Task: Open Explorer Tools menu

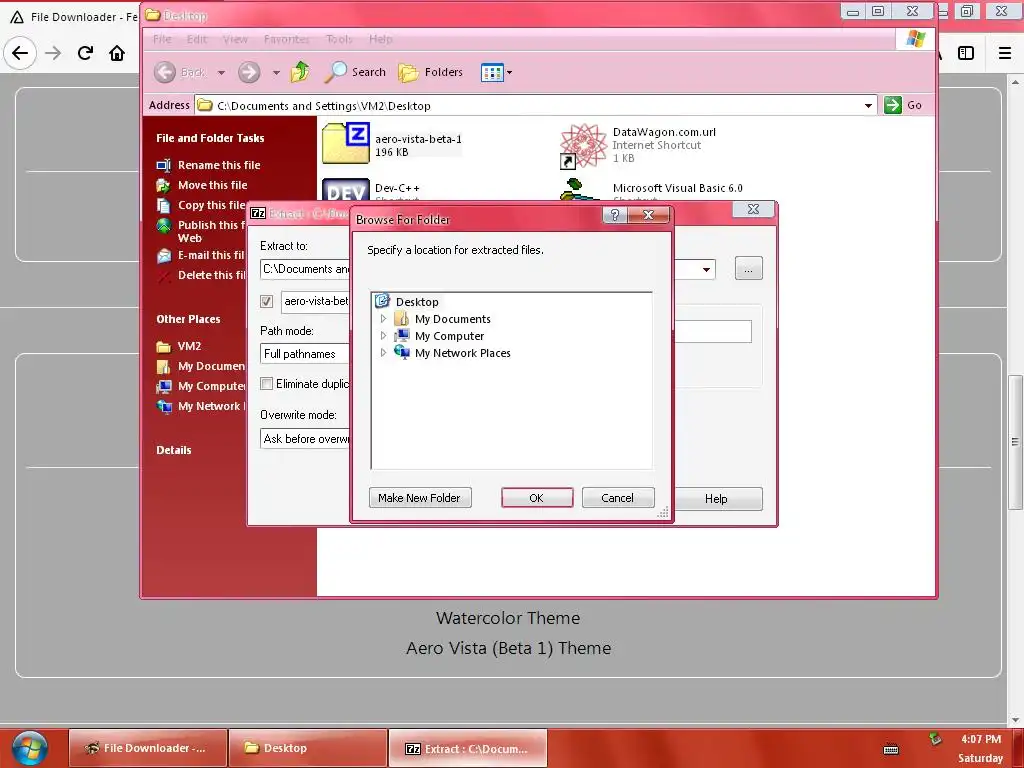Action: point(339,39)
